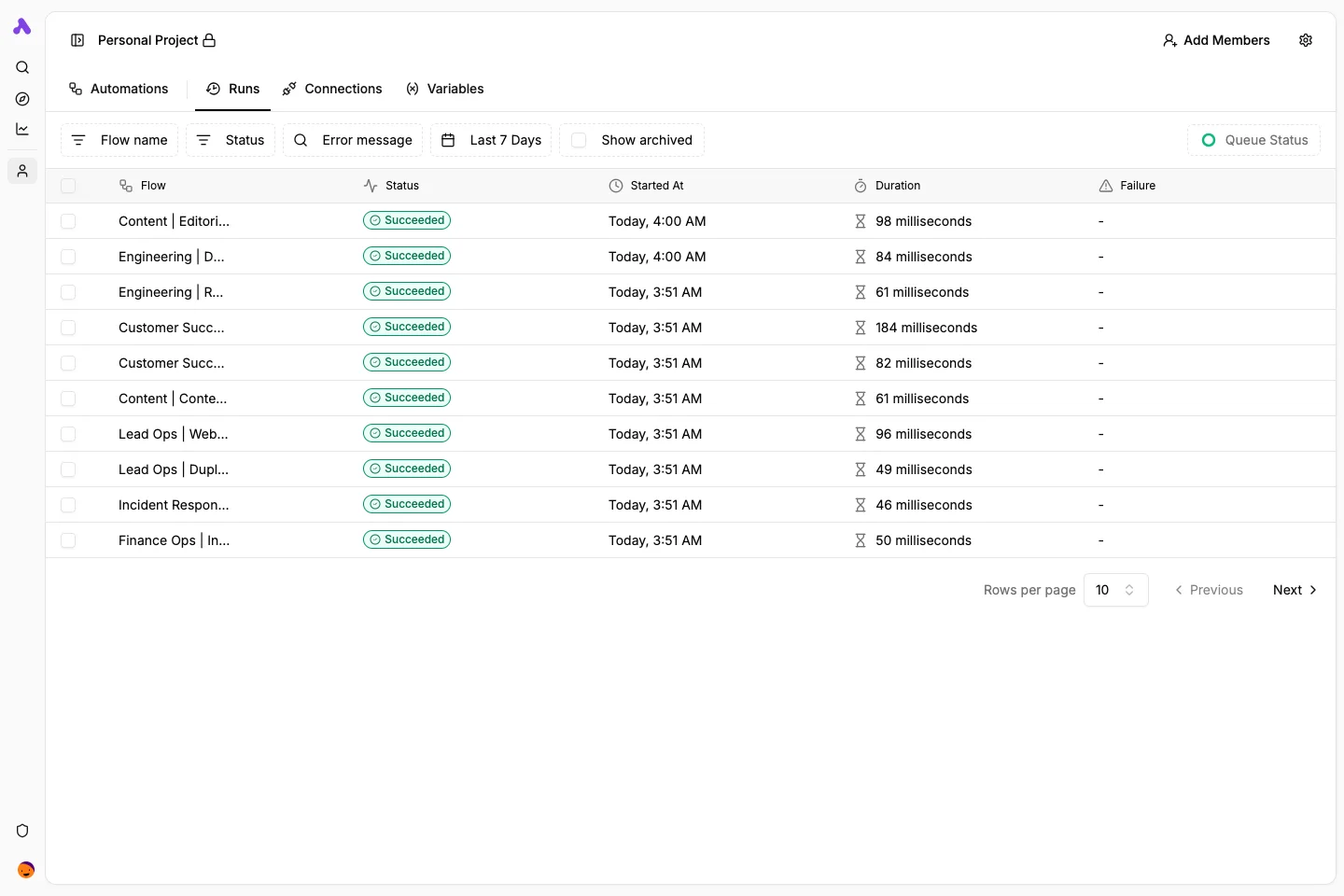Image resolution: width=1344 pixels, height=896 pixels.
Task: Check the Show archived checkbox
Action: [x=579, y=140]
